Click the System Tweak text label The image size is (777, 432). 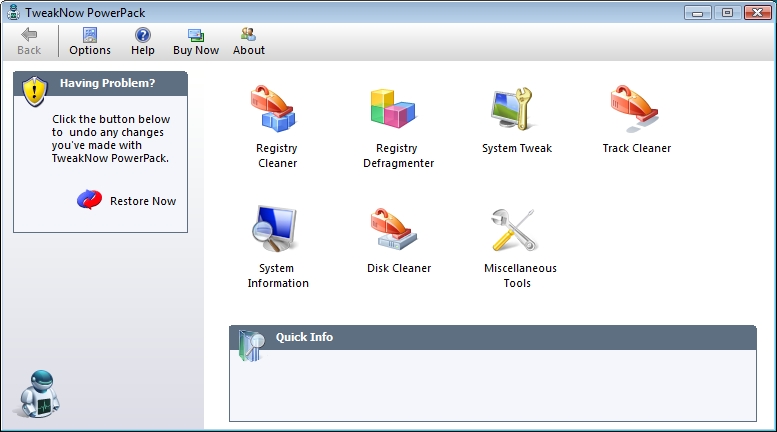(517, 148)
